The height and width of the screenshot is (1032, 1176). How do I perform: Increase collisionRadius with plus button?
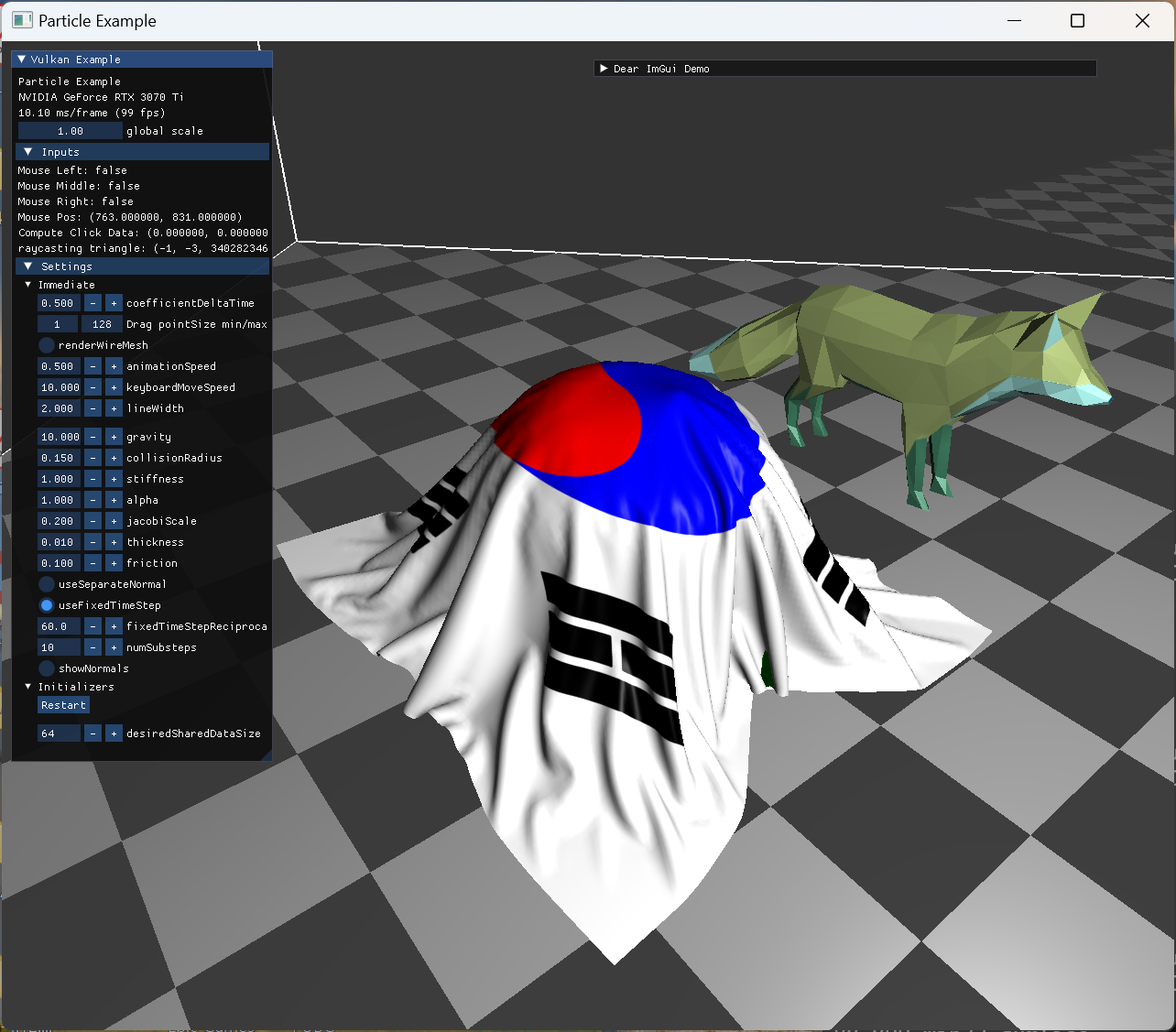point(114,458)
